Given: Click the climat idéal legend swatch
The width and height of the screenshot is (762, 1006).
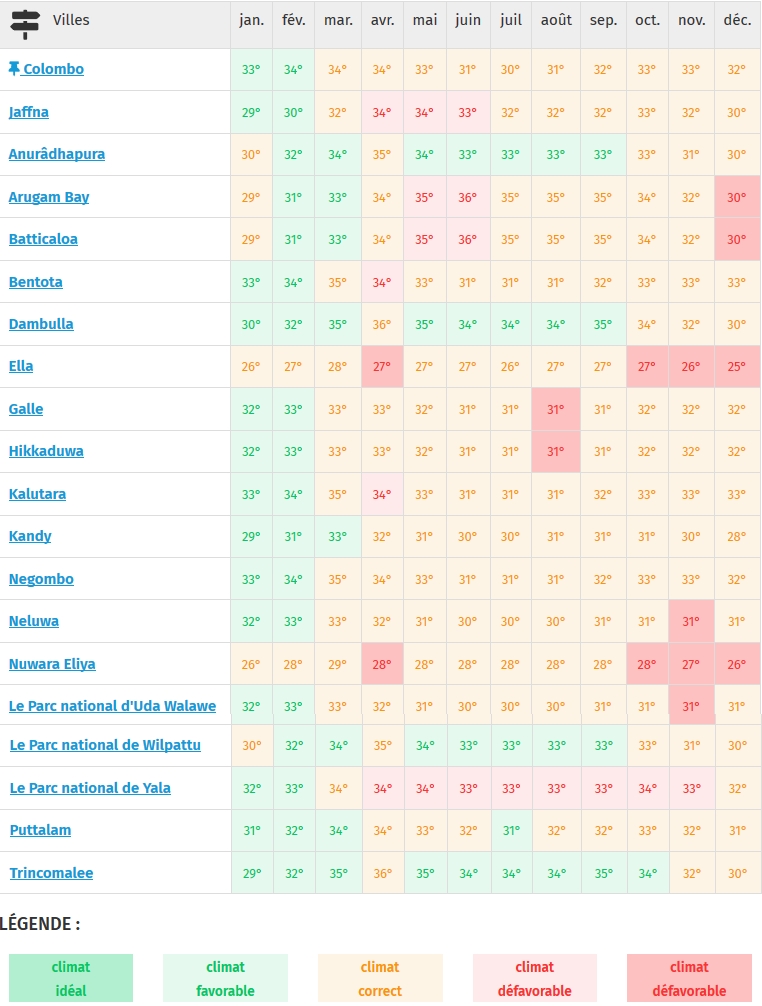Looking at the screenshot, I should 71,978.
